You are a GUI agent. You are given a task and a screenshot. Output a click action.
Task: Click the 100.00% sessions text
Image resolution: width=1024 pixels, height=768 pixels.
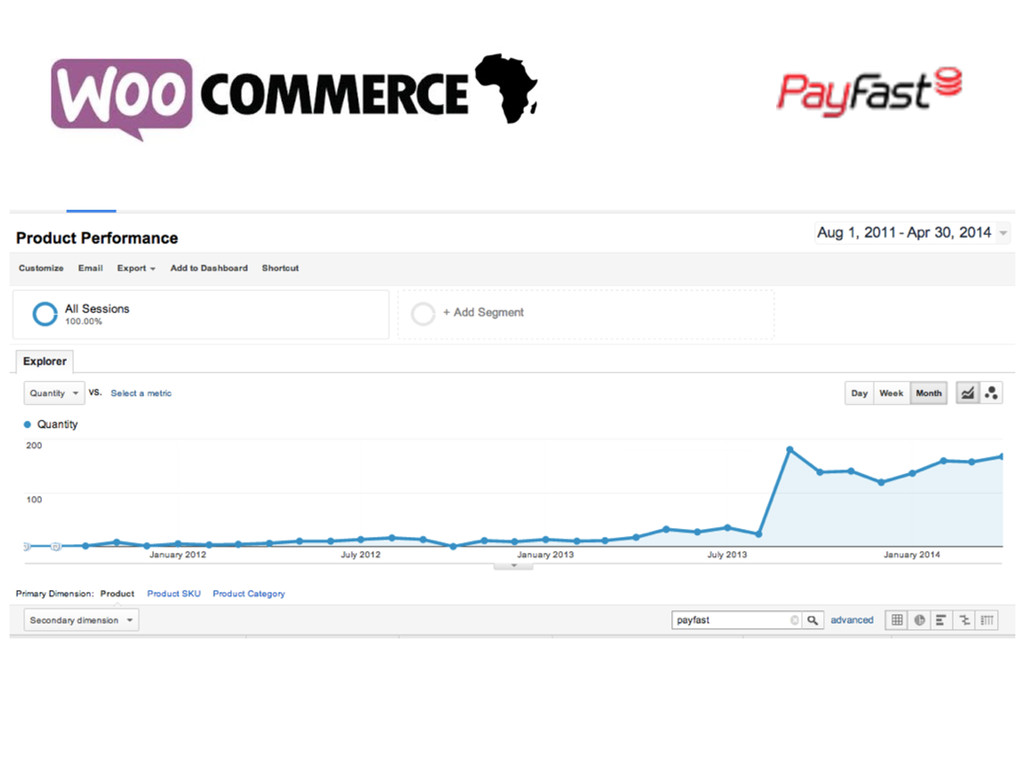tap(84, 321)
